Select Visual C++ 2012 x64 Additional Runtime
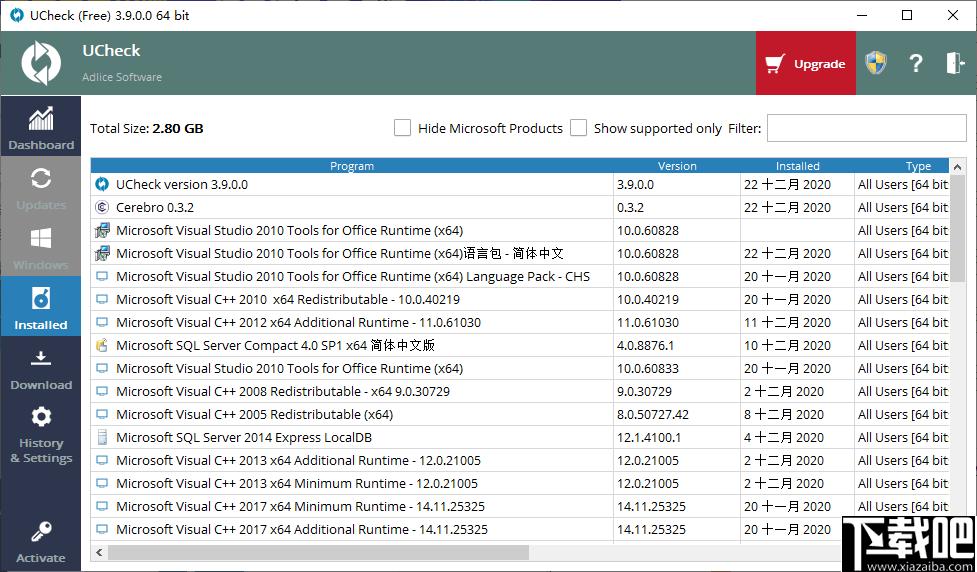This screenshot has width=977, height=572. (520, 323)
